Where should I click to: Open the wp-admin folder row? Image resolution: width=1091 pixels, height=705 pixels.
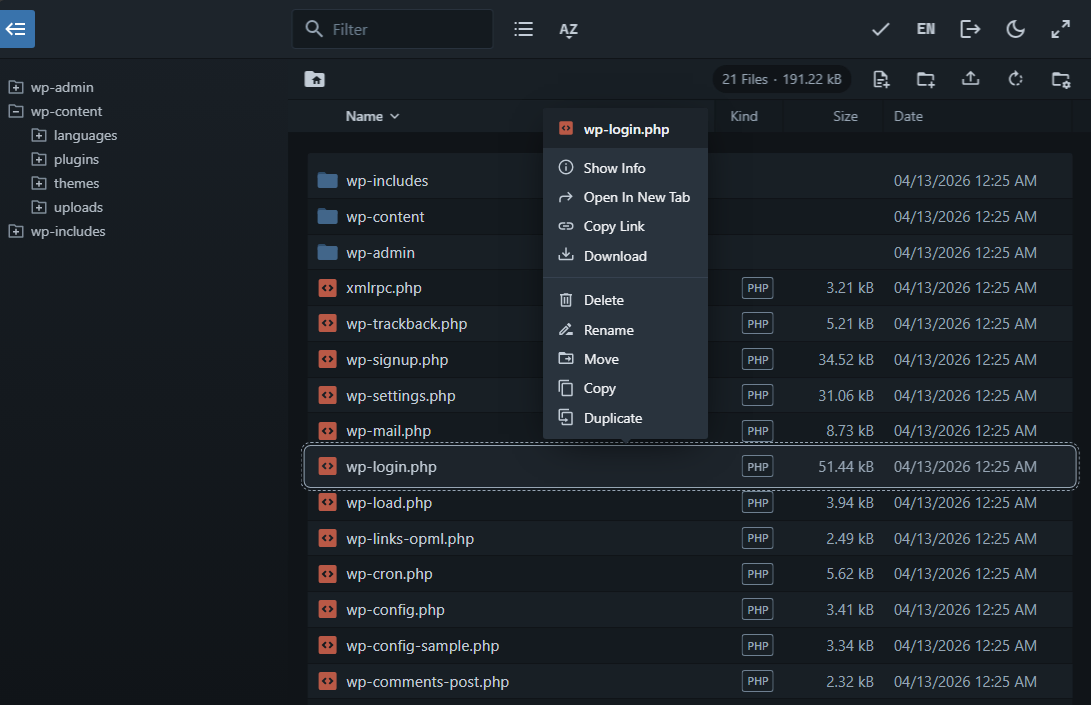690,253
